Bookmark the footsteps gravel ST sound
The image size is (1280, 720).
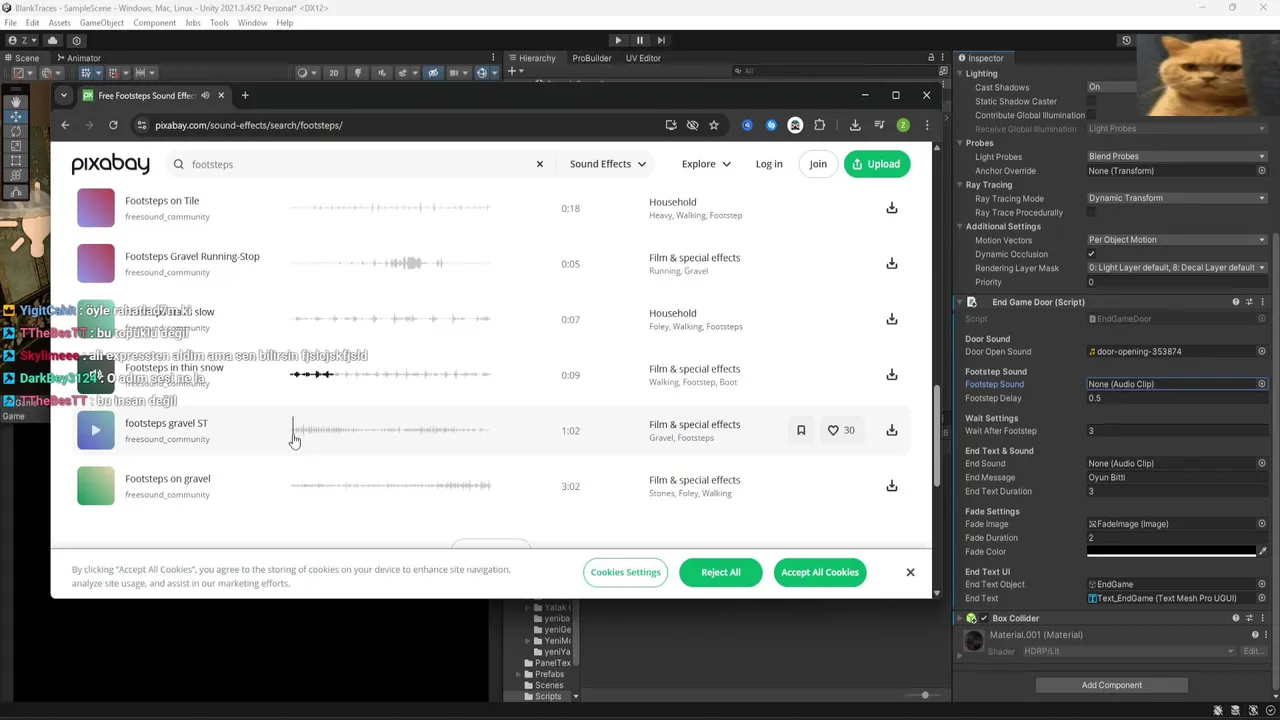801,430
